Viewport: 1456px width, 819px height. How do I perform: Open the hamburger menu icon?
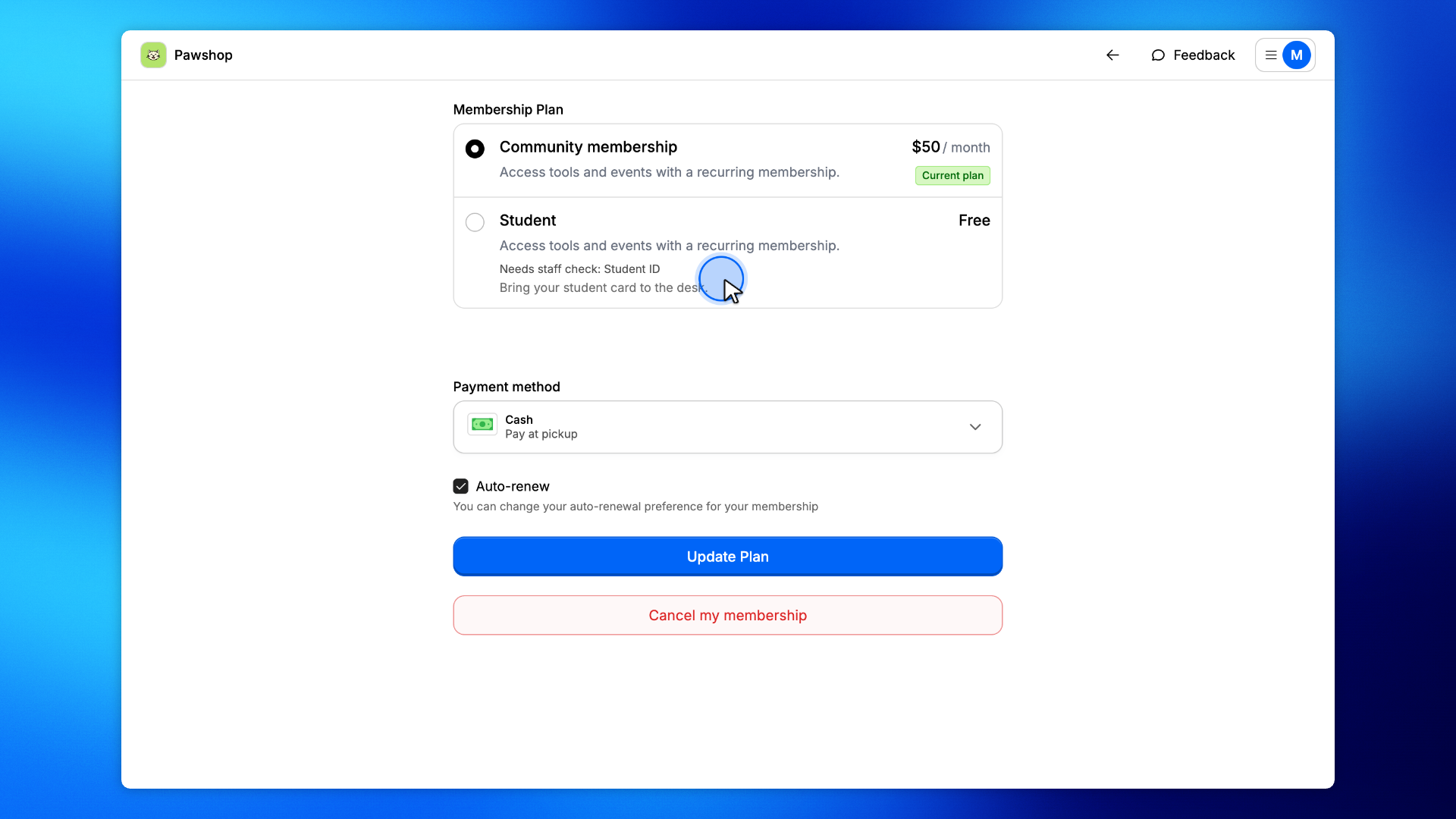(1271, 55)
